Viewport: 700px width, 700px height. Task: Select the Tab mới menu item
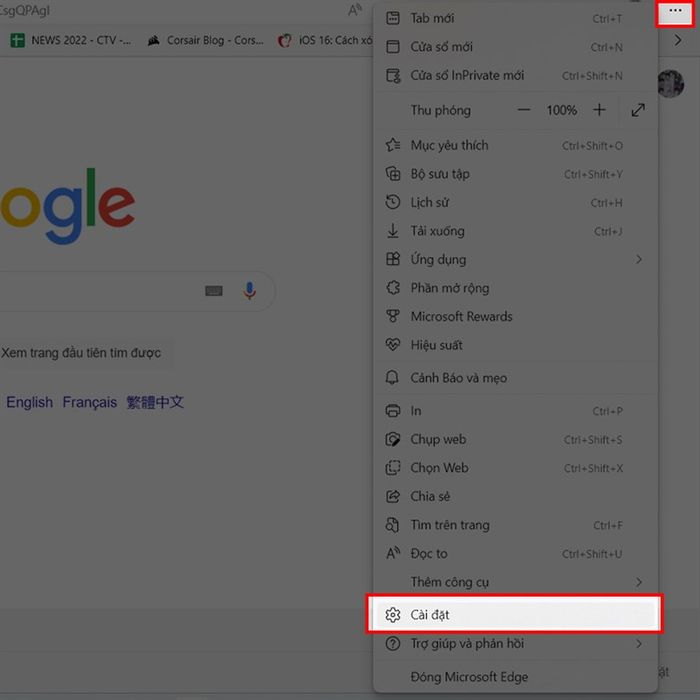coord(515,18)
